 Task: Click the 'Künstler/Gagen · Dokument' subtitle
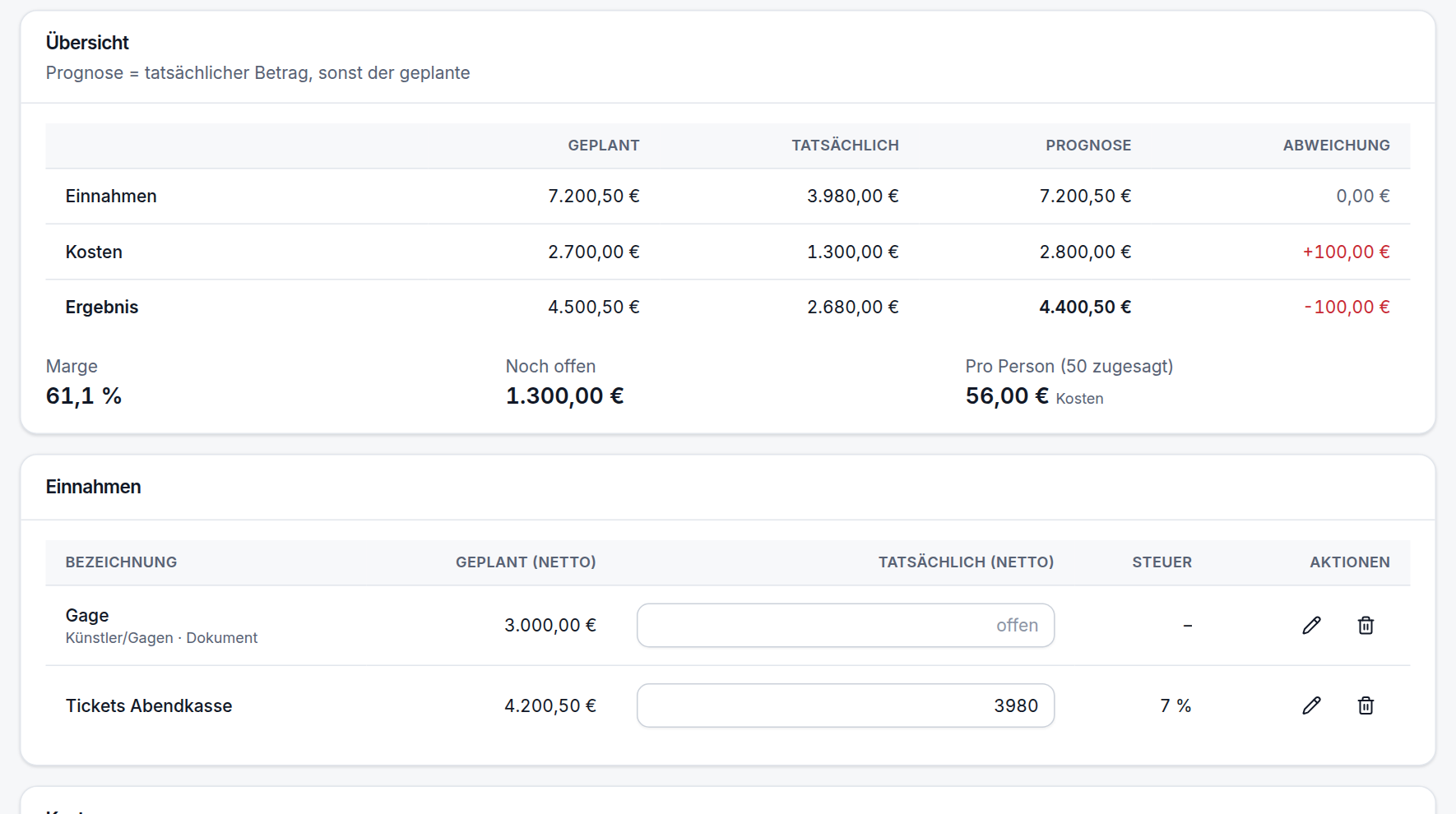pos(161,638)
